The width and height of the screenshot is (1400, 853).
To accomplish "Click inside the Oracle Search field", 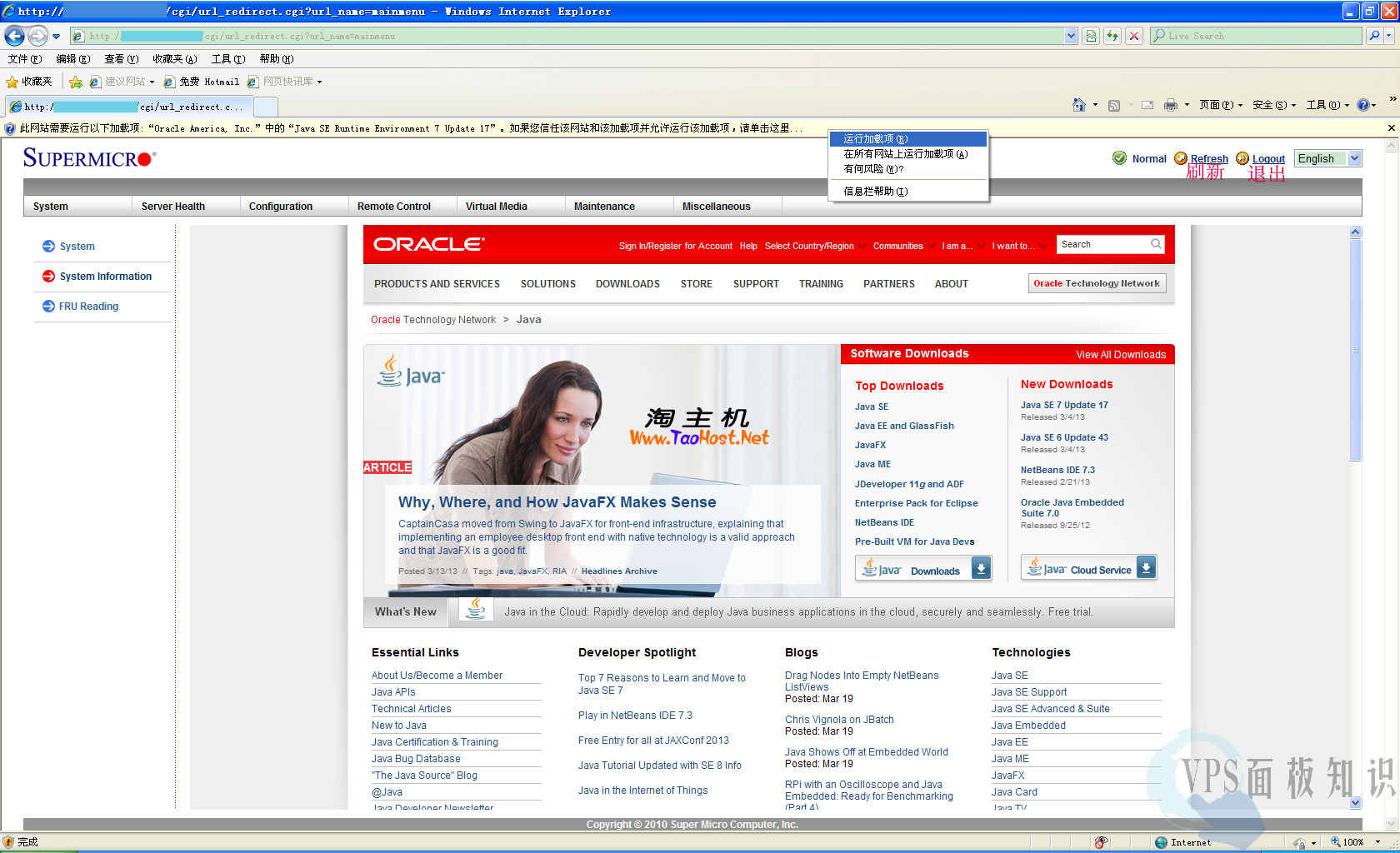I will 1102,244.
